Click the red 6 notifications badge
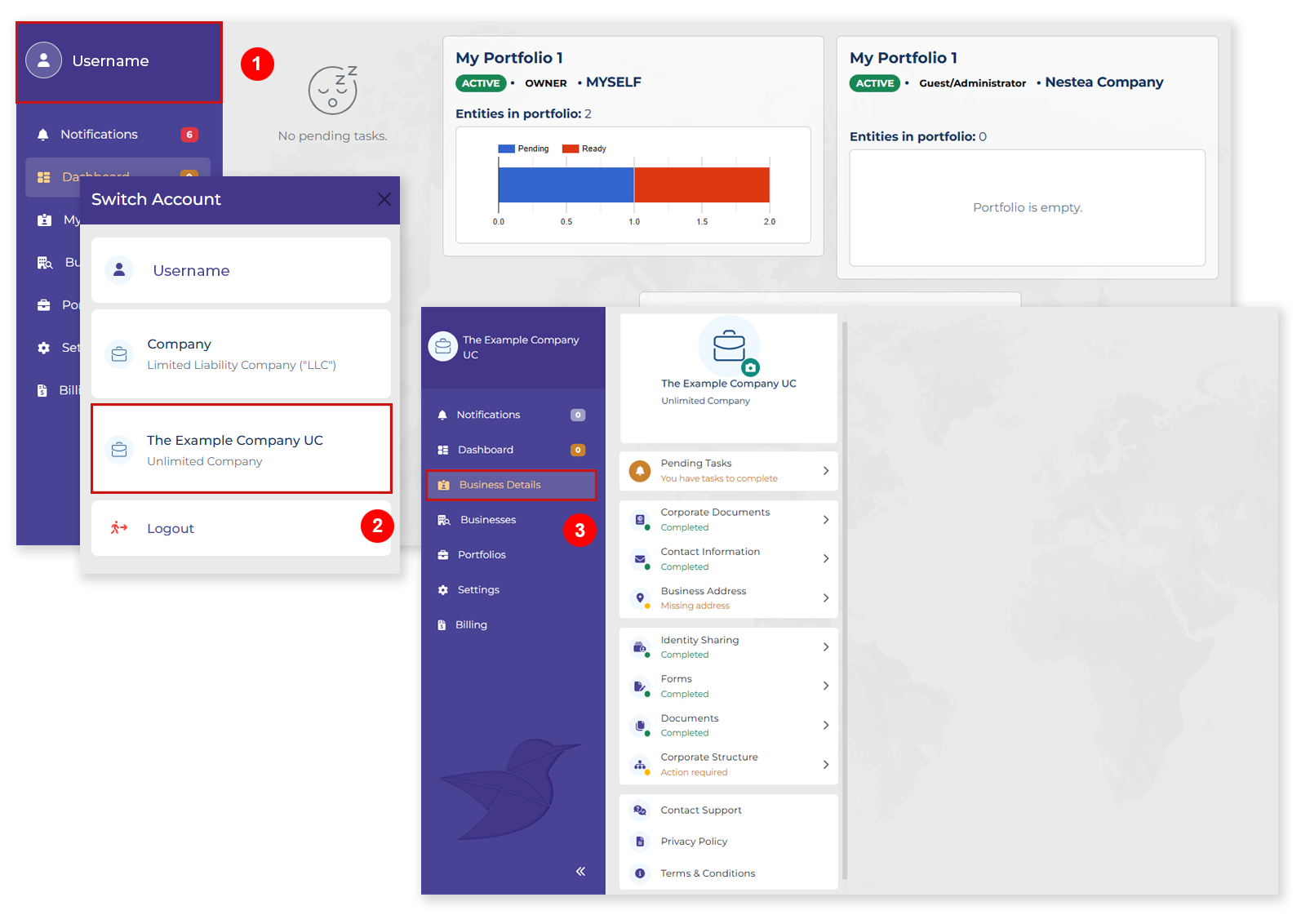The width and height of the screenshot is (1301, 924). point(189,135)
